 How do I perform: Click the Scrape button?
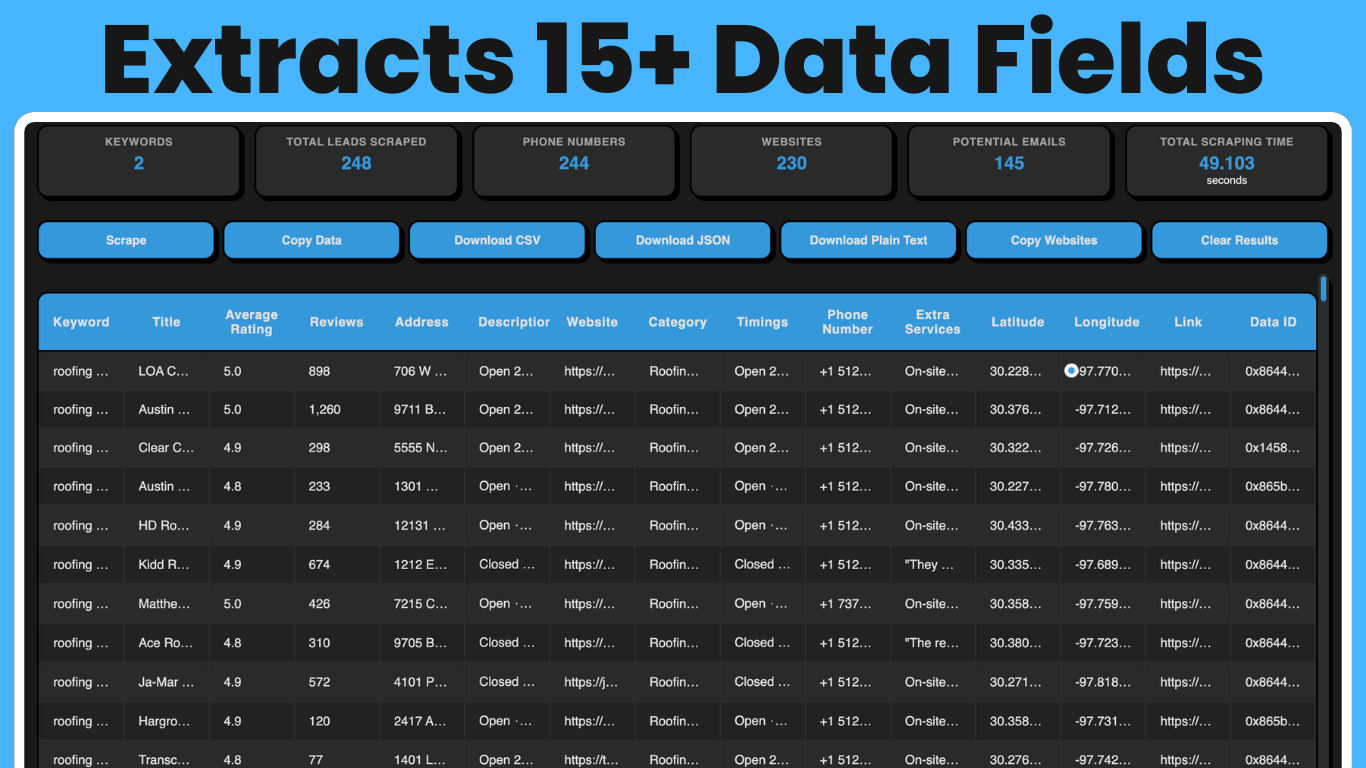point(126,240)
